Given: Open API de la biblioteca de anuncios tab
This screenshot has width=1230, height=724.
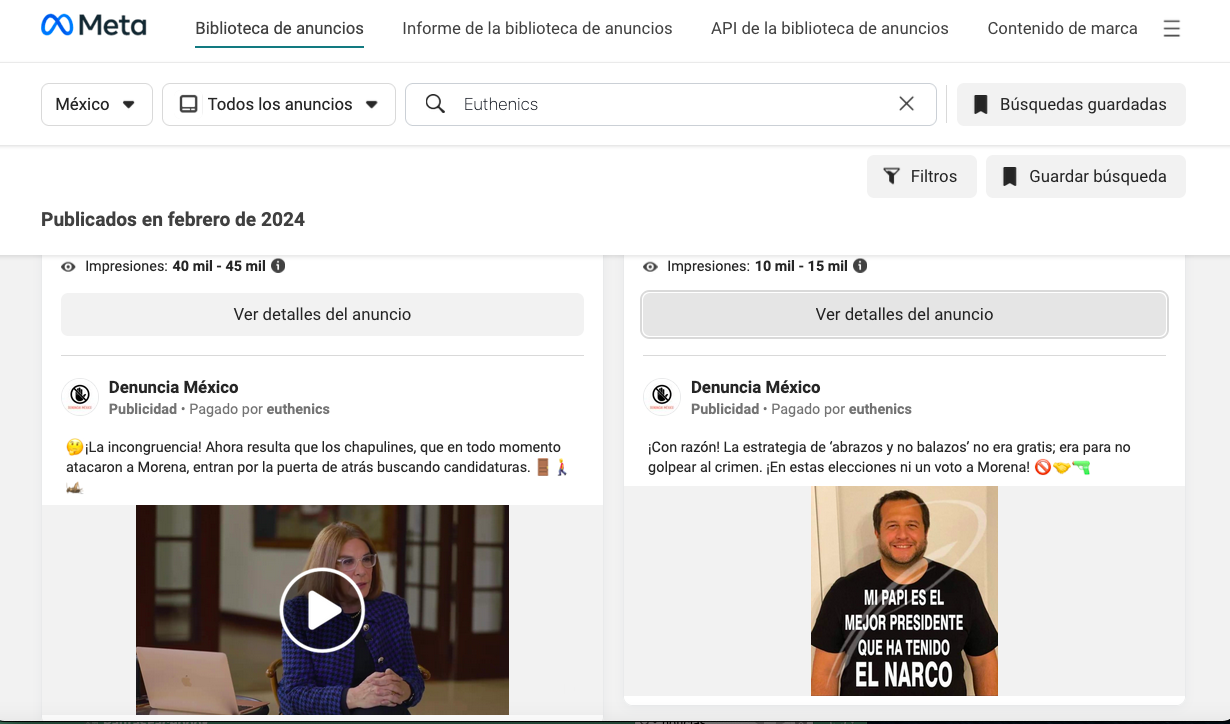Looking at the screenshot, I should pos(830,28).
